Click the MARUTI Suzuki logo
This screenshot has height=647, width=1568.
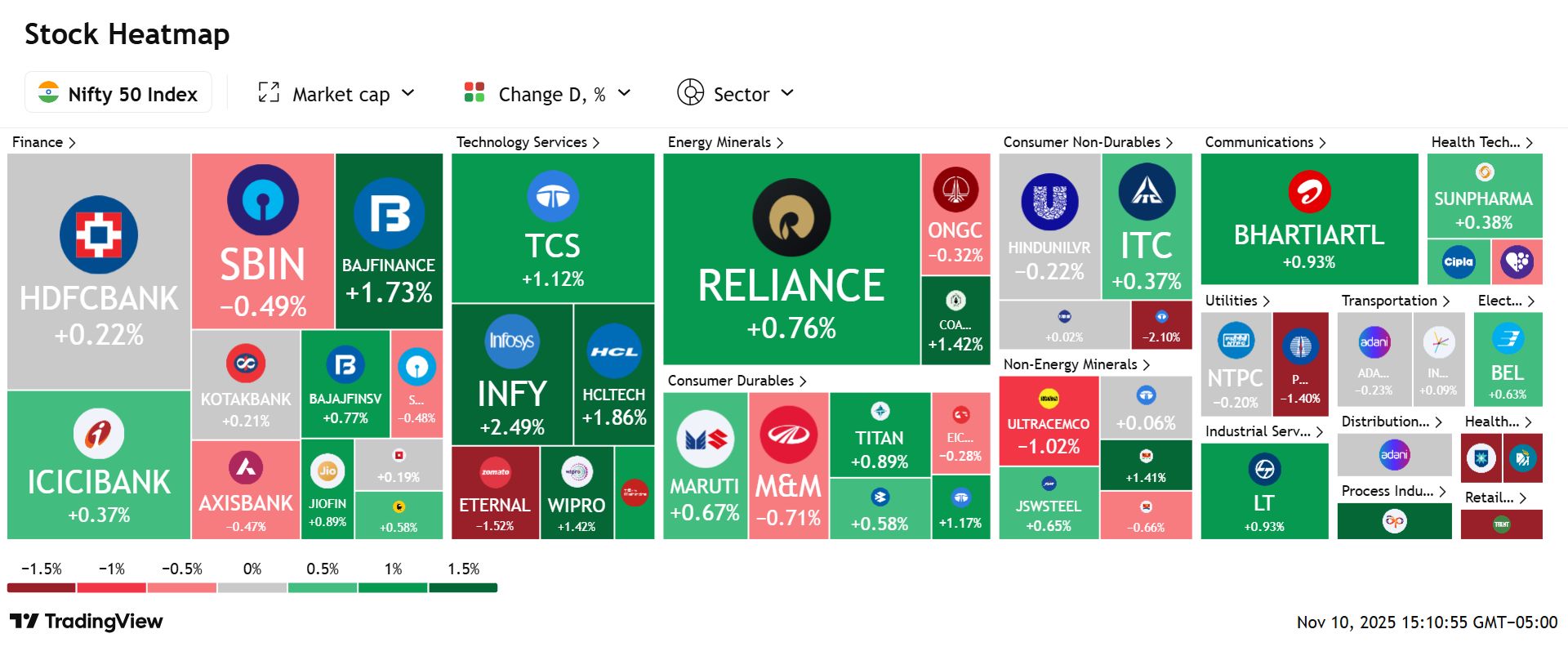click(x=706, y=440)
